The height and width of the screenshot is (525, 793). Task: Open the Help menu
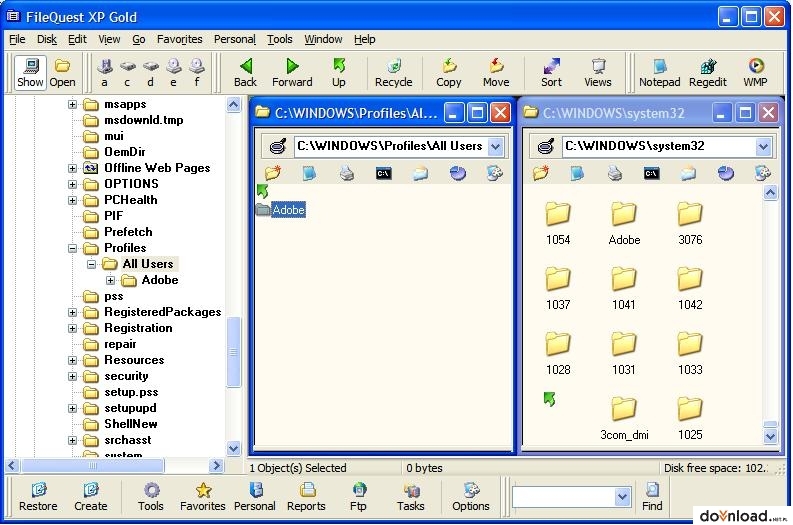pos(365,39)
